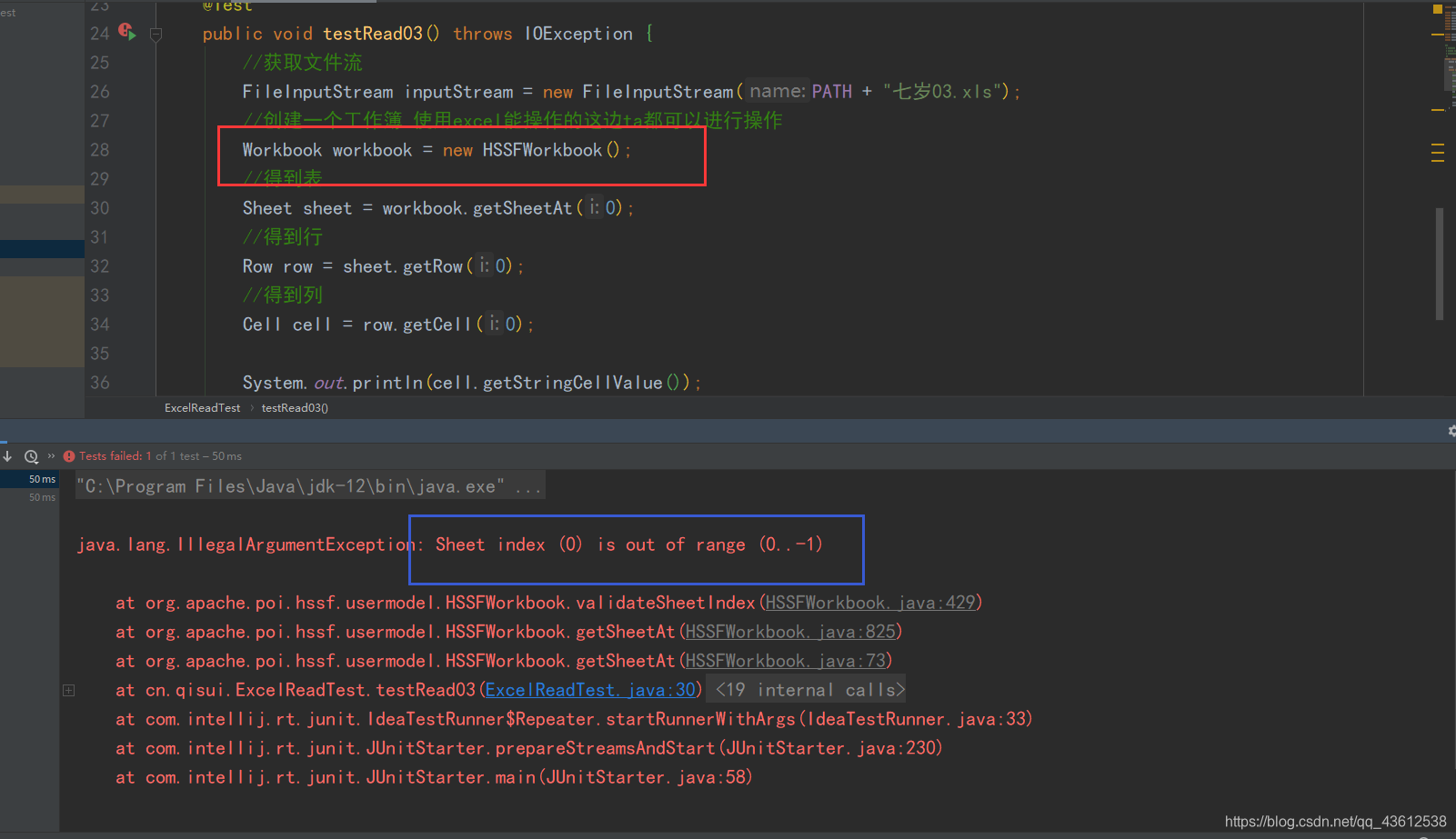Toggle the Sort by Duration clock icon
Image resolution: width=1456 pixels, height=839 pixels.
[x=31, y=455]
